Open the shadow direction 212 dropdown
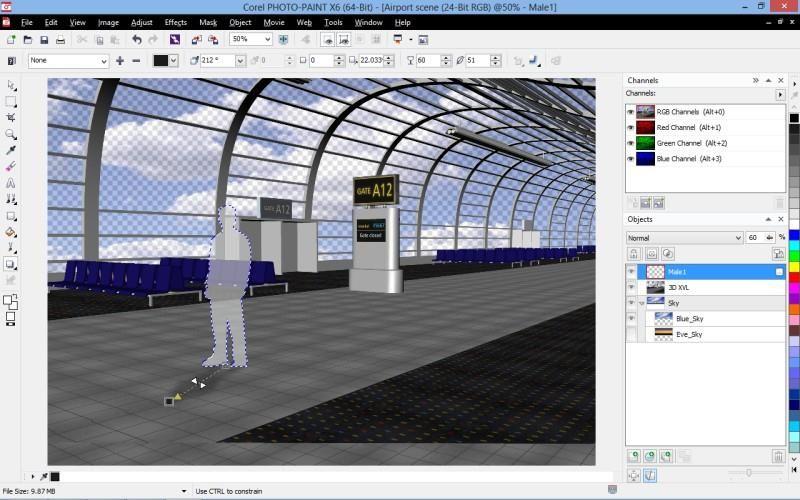 point(240,61)
